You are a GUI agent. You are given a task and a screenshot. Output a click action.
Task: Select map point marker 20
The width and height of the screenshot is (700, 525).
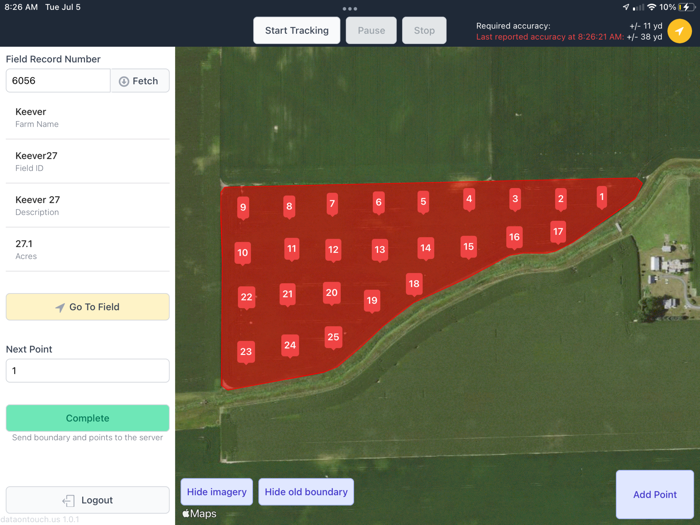pos(331,293)
